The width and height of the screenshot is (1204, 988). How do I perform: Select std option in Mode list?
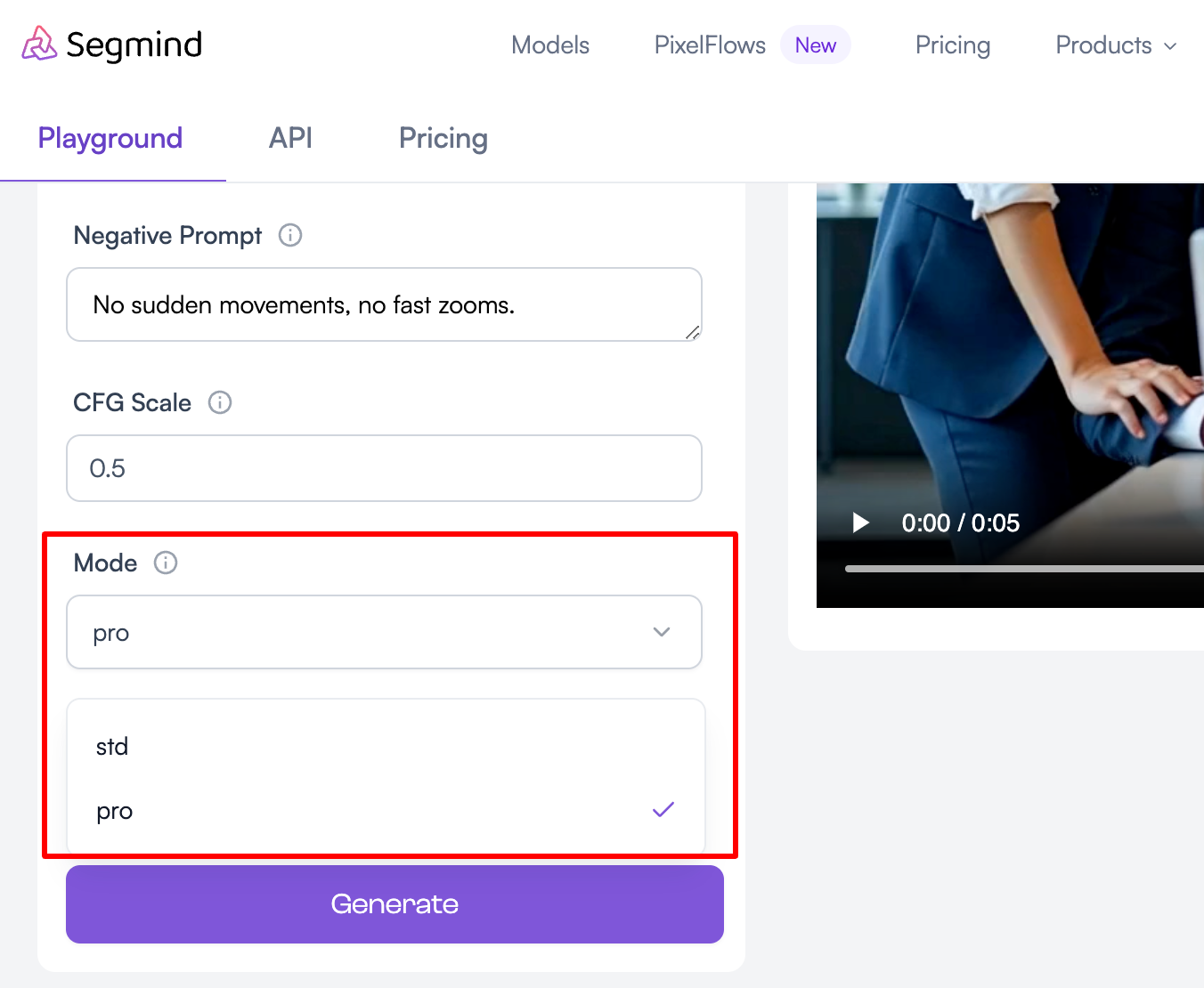click(x=386, y=746)
